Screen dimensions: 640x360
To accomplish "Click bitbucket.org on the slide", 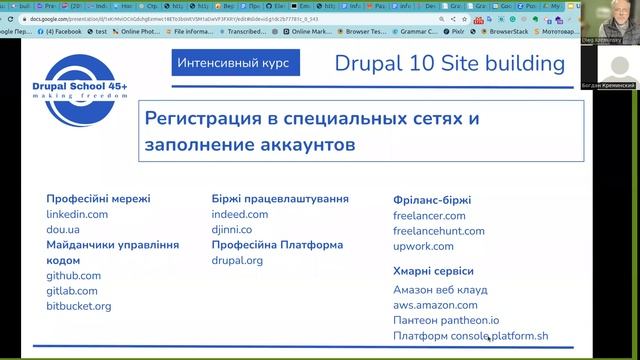I will click(79, 307).
